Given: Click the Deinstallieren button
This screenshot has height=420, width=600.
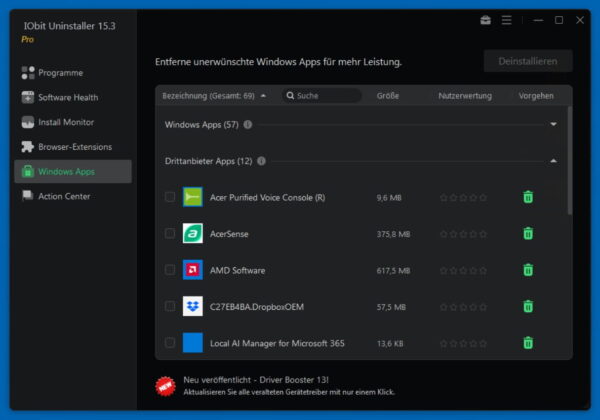Looking at the screenshot, I should coord(528,61).
